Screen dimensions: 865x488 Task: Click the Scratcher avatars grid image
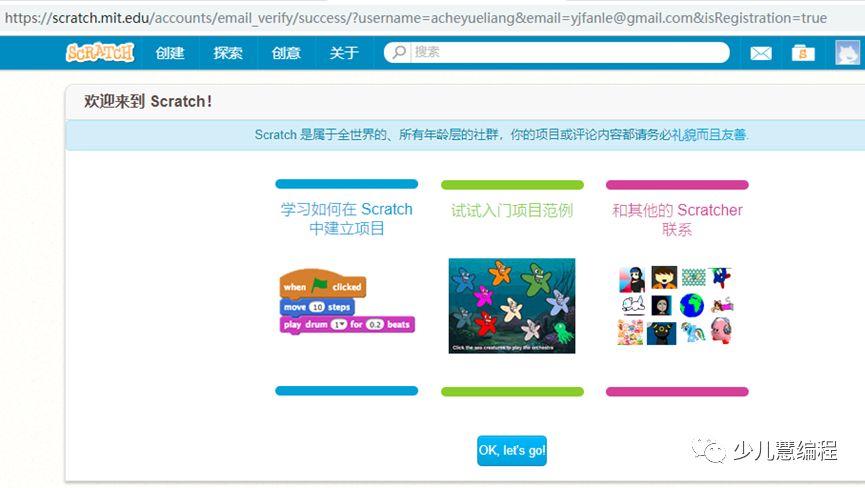pyautogui.click(x=677, y=305)
